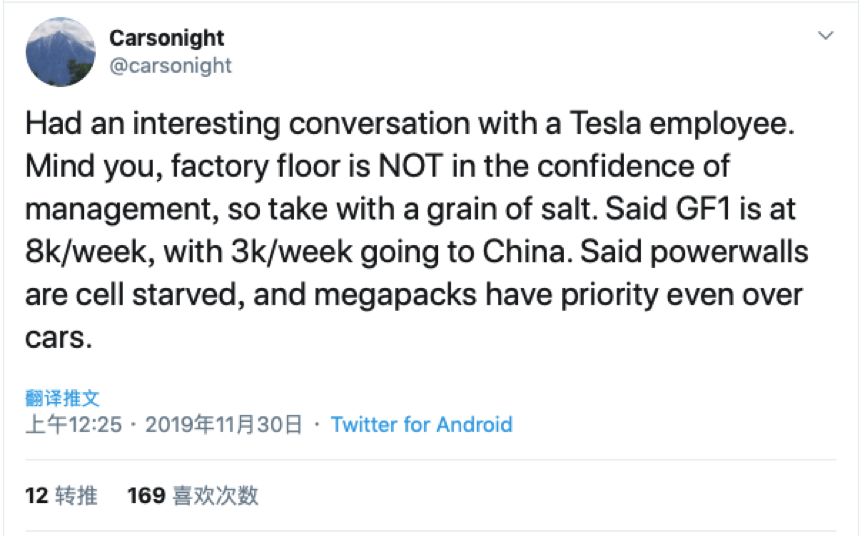Open the 上午12:25 tweet time
This screenshot has height=536, width=865.
pyautogui.click(x=73, y=425)
